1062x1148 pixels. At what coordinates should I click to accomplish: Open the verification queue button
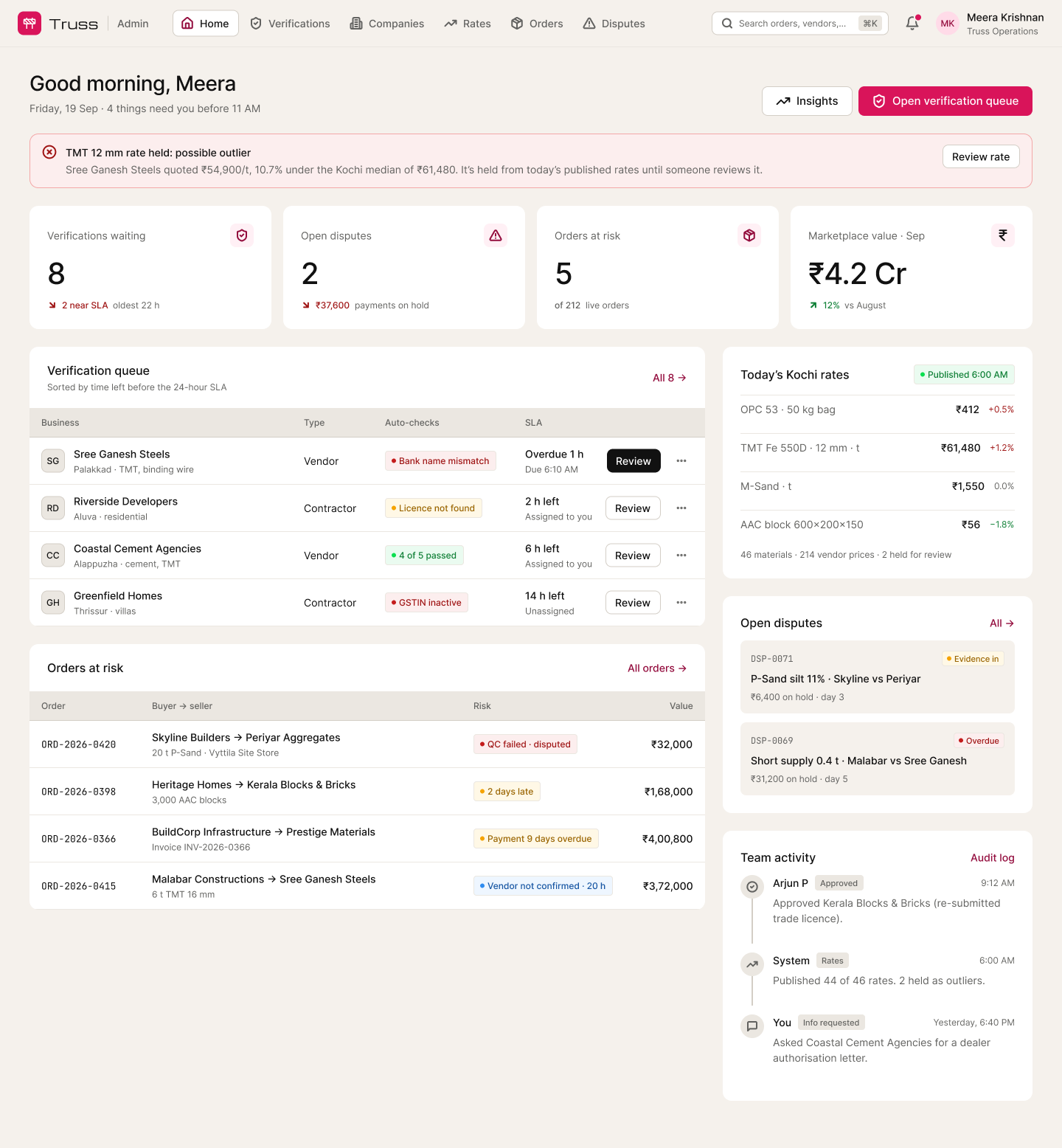(945, 101)
